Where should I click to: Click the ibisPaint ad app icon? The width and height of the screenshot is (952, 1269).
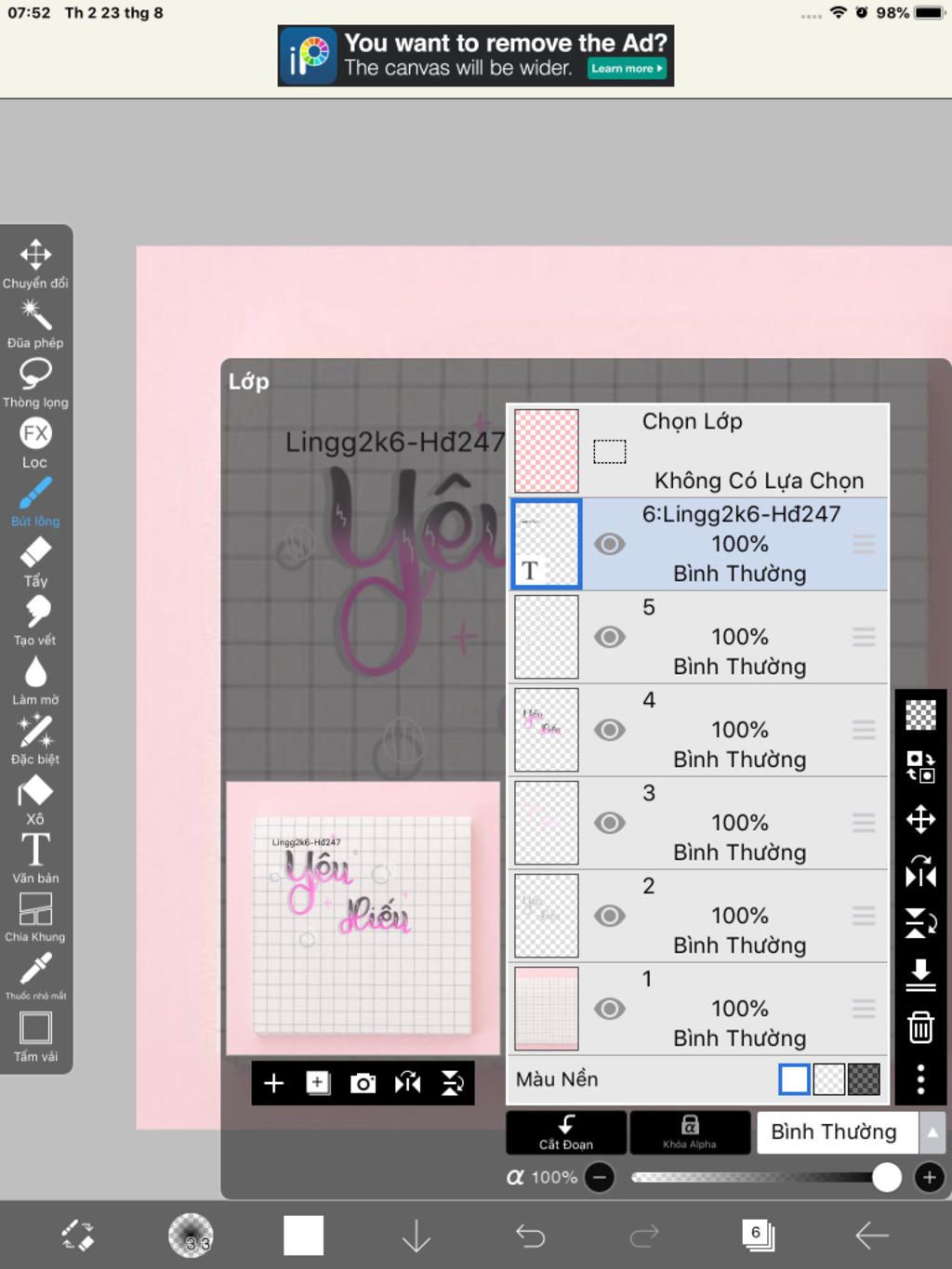[x=309, y=56]
